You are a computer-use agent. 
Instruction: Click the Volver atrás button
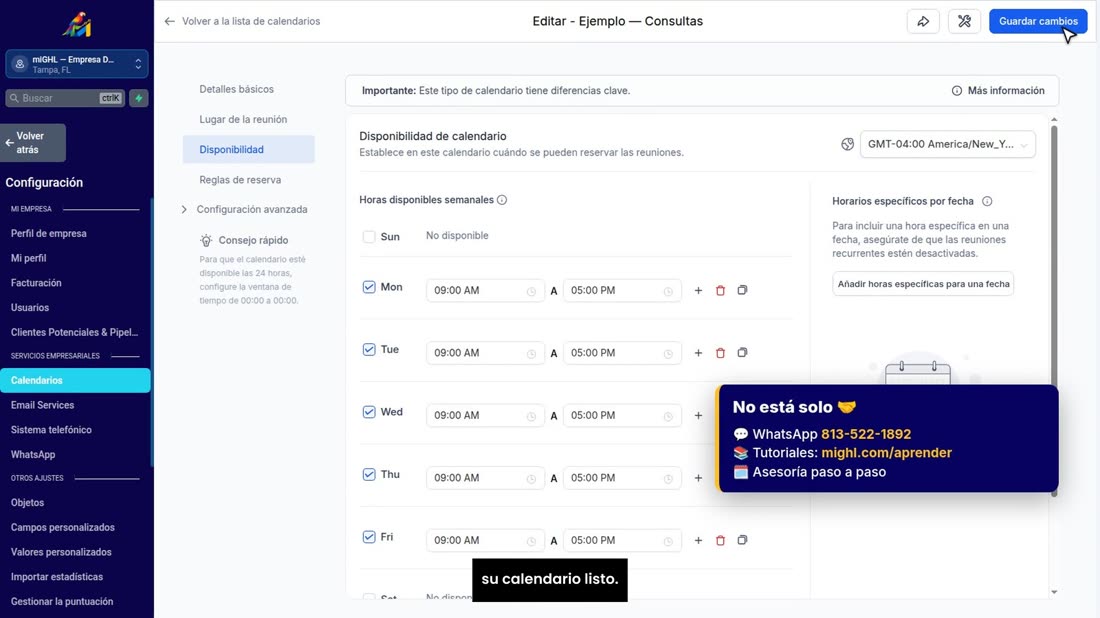point(33,143)
